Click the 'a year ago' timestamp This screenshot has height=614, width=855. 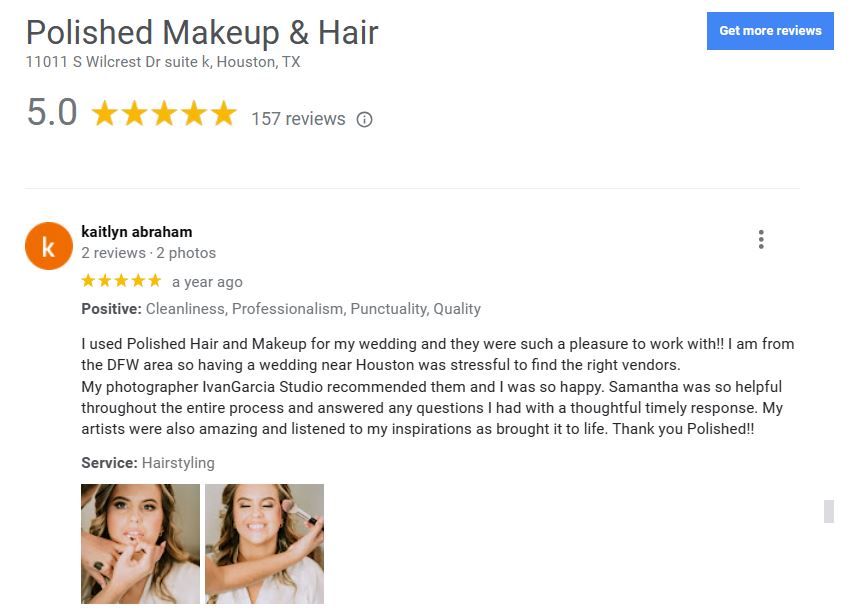[x=207, y=282]
